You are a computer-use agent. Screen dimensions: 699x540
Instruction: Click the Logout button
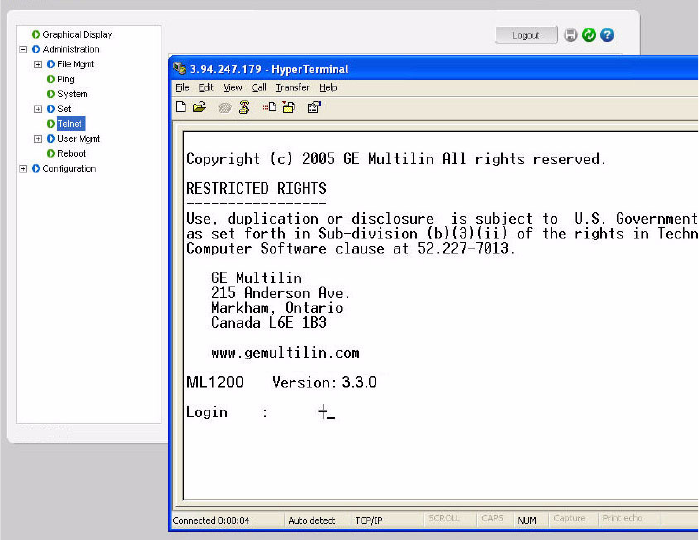point(526,35)
